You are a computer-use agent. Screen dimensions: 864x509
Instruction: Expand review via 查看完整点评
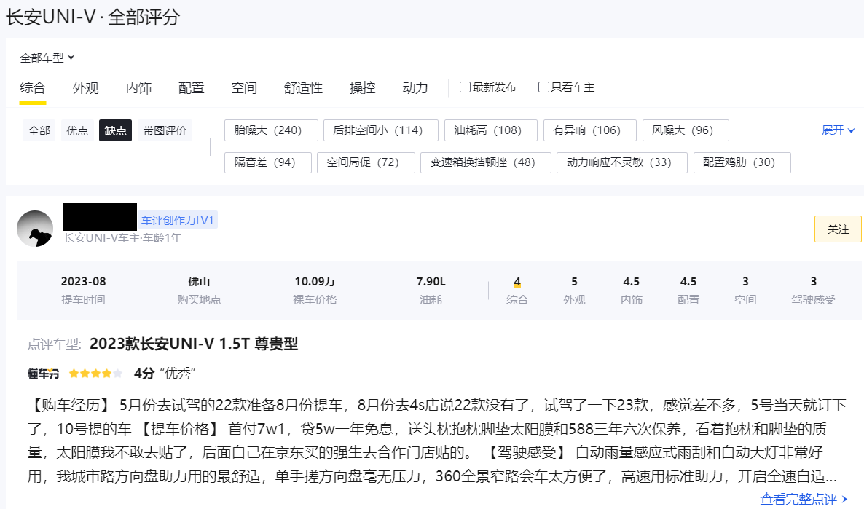click(x=803, y=498)
